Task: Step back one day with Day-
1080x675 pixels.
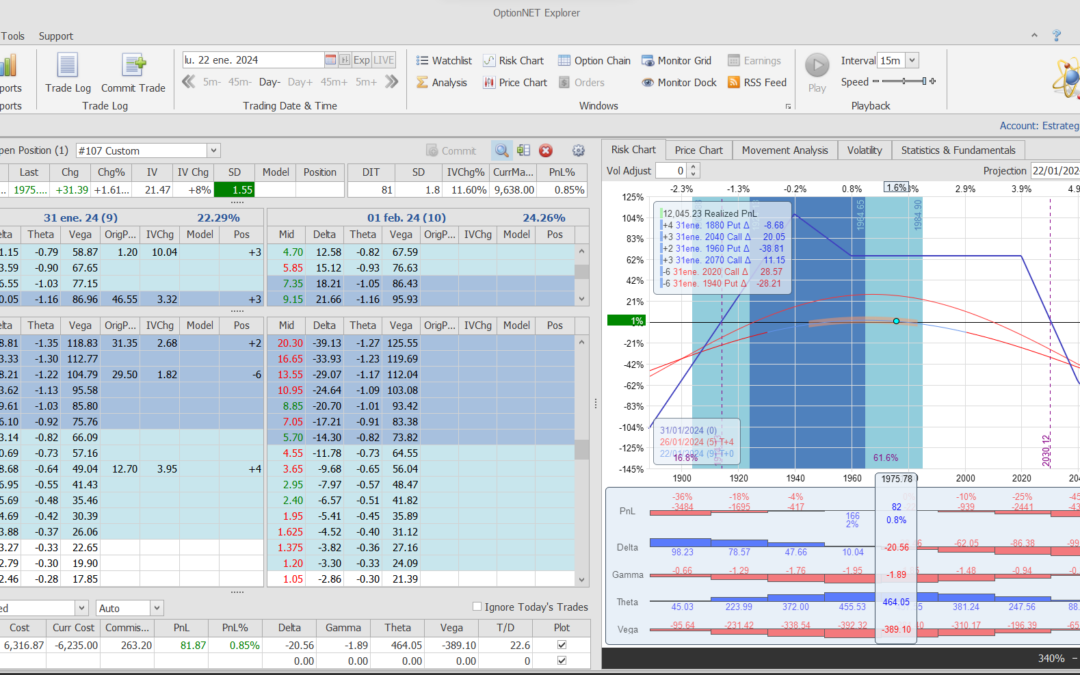Action: click(x=270, y=82)
